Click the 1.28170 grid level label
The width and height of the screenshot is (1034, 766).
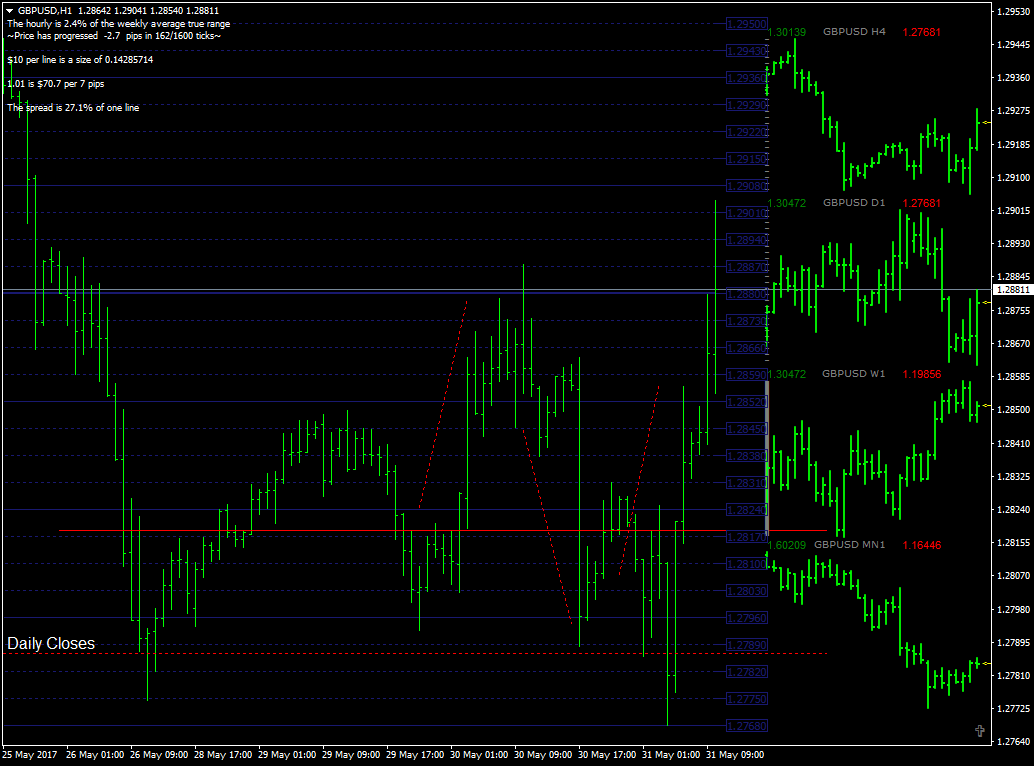point(746,537)
